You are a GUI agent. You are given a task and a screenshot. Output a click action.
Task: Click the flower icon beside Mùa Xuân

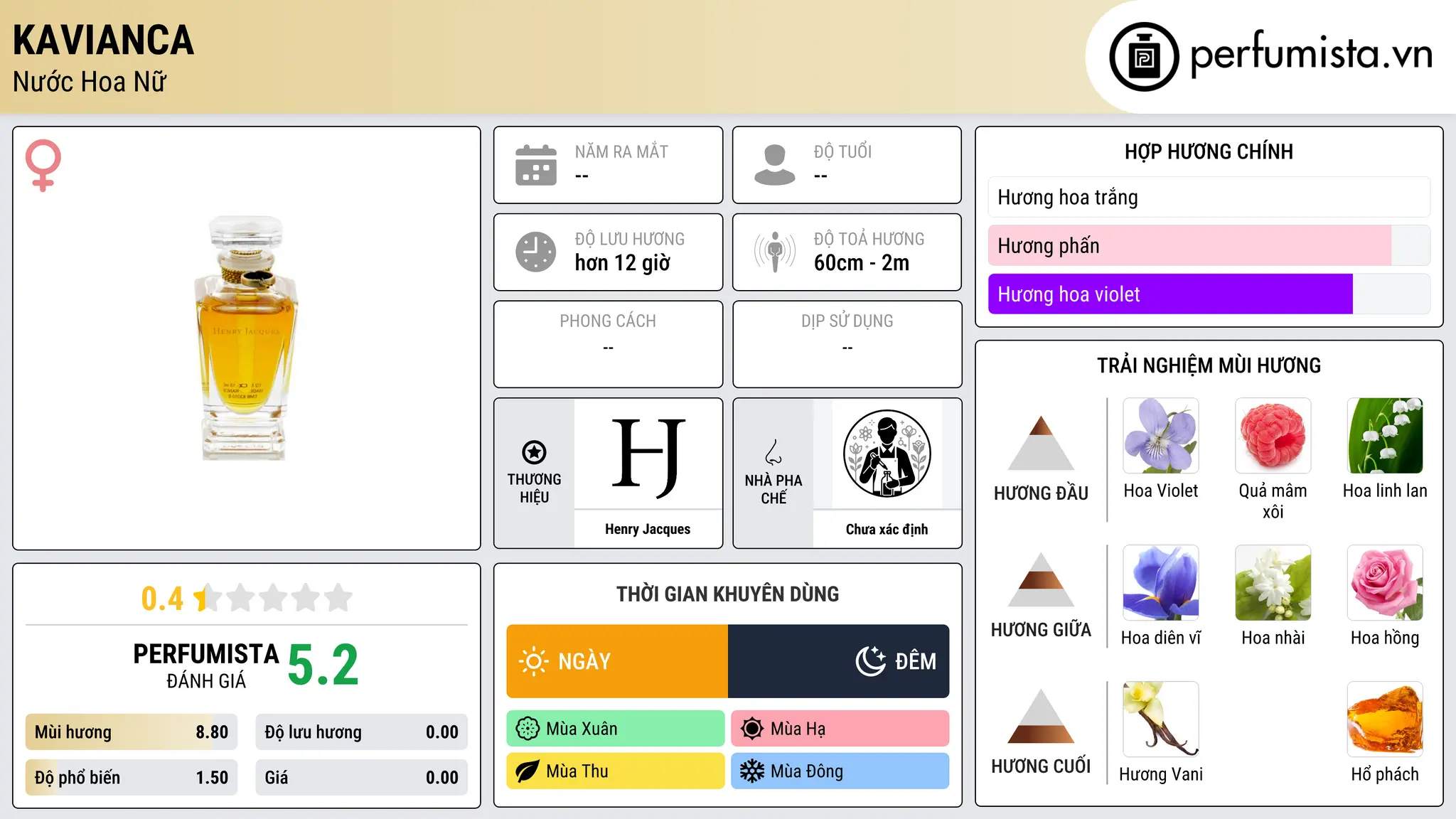tap(528, 729)
